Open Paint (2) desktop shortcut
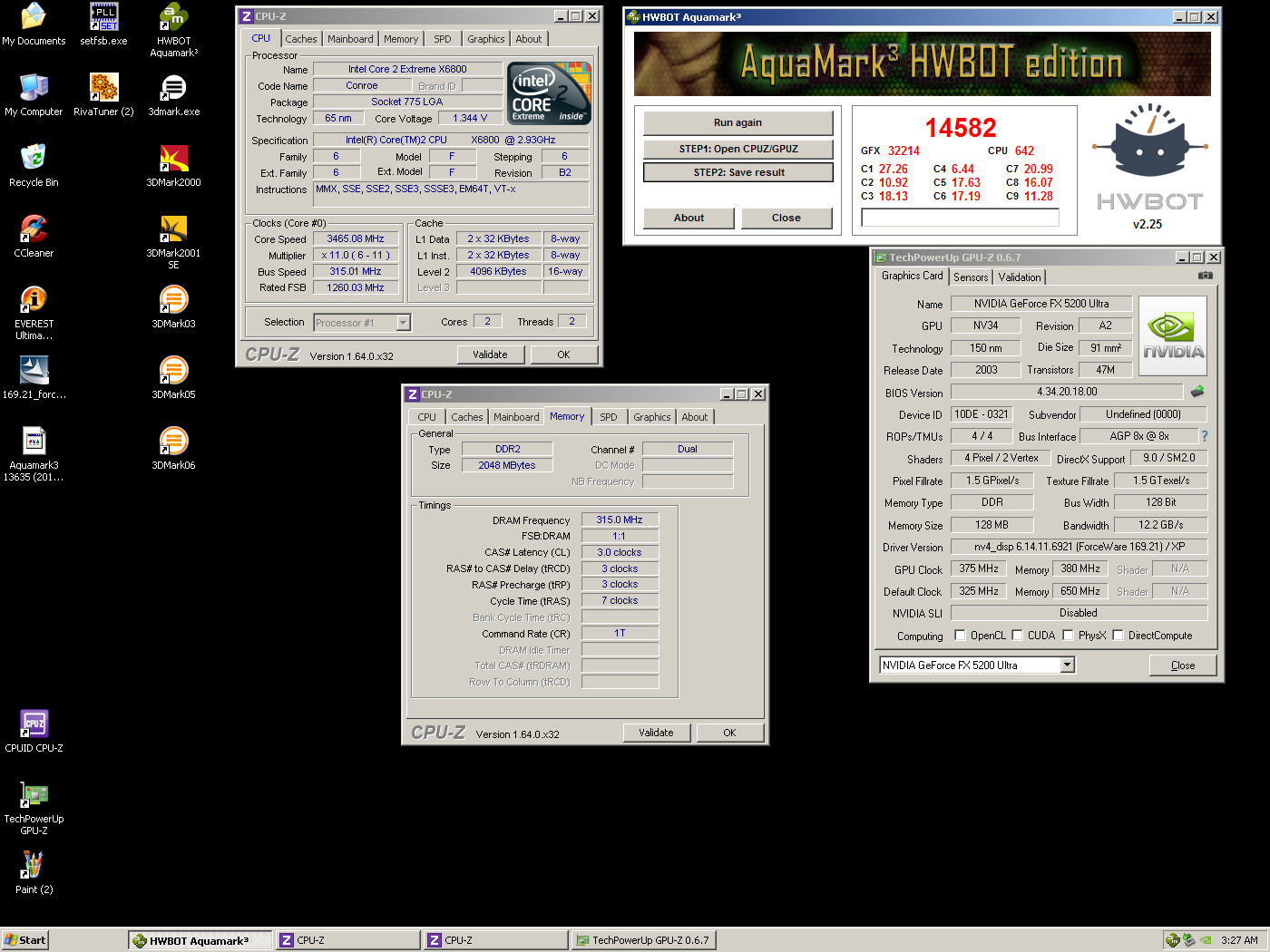The height and width of the screenshot is (952, 1270). (34, 874)
